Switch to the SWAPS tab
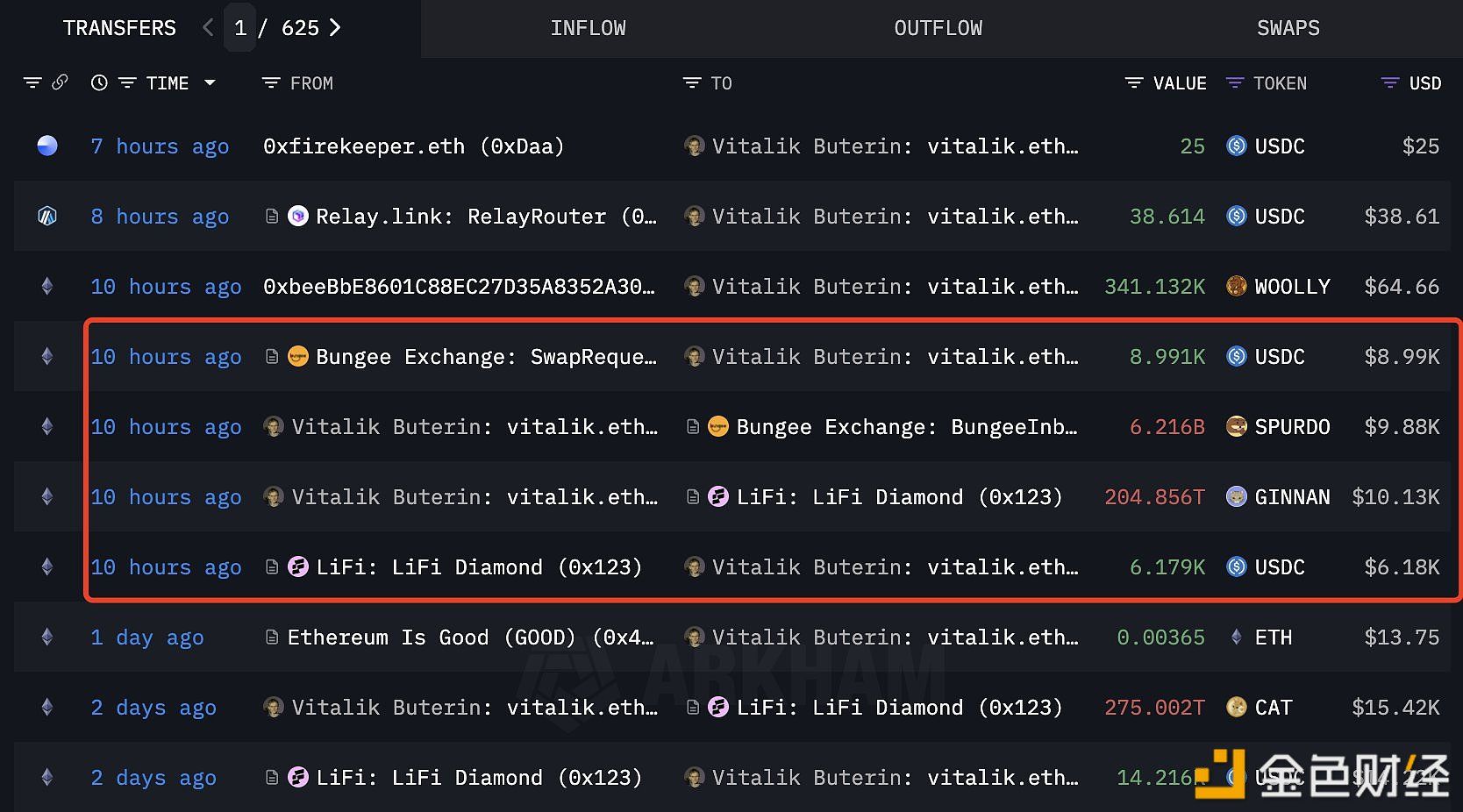This screenshot has width=1463, height=812. tap(1288, 28)
